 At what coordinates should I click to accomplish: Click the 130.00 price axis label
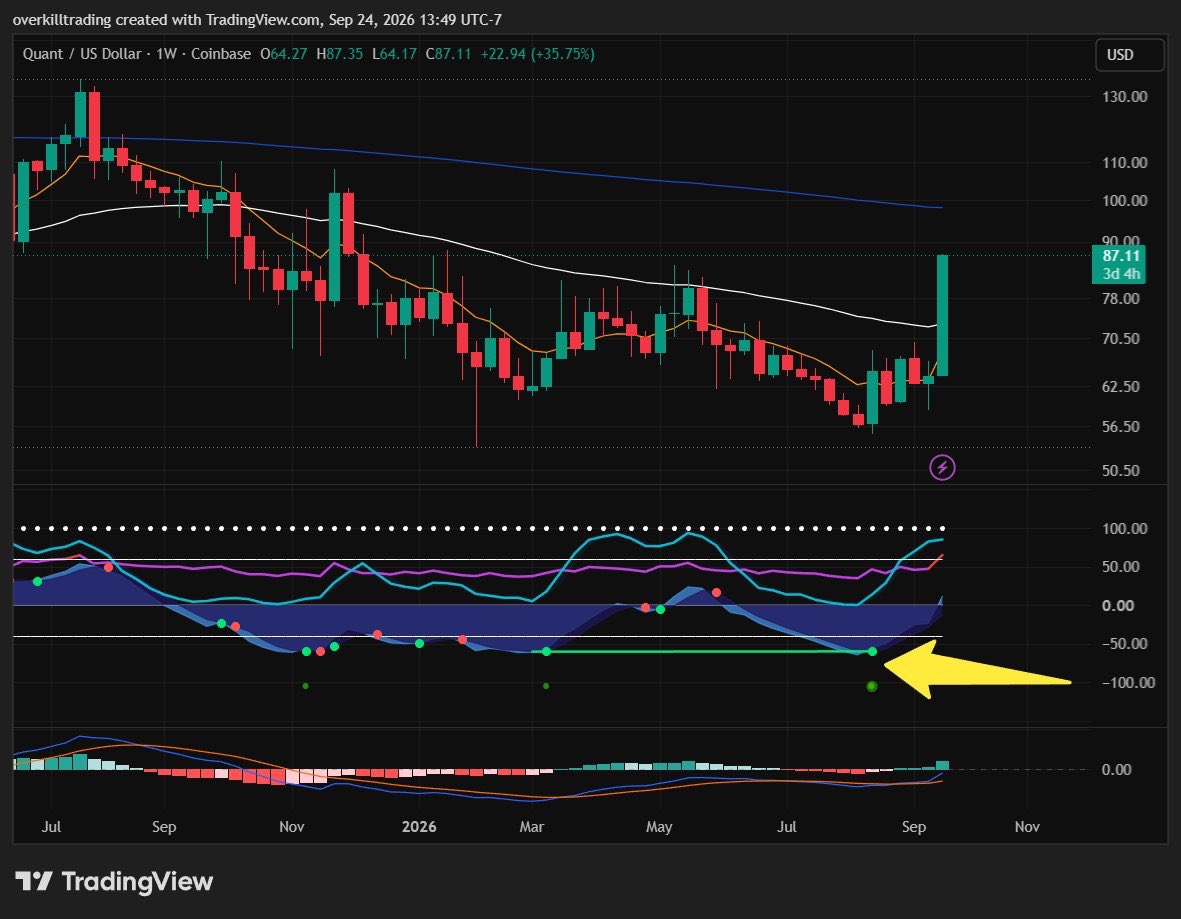point(1125,96)
